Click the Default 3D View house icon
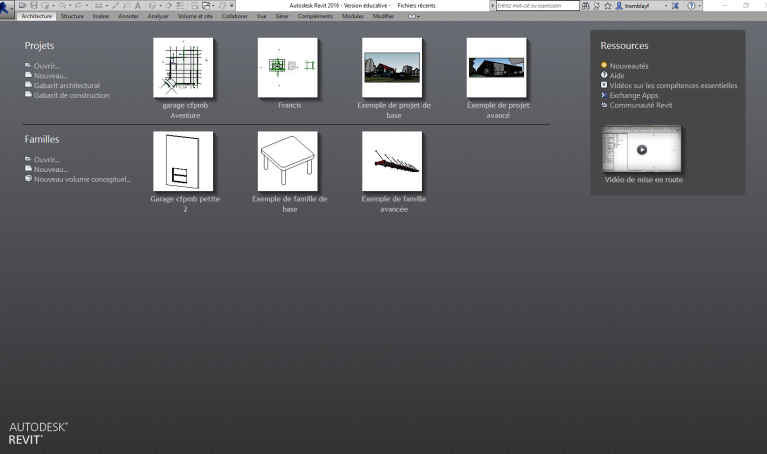767x454 pixels. pos(152,5)
